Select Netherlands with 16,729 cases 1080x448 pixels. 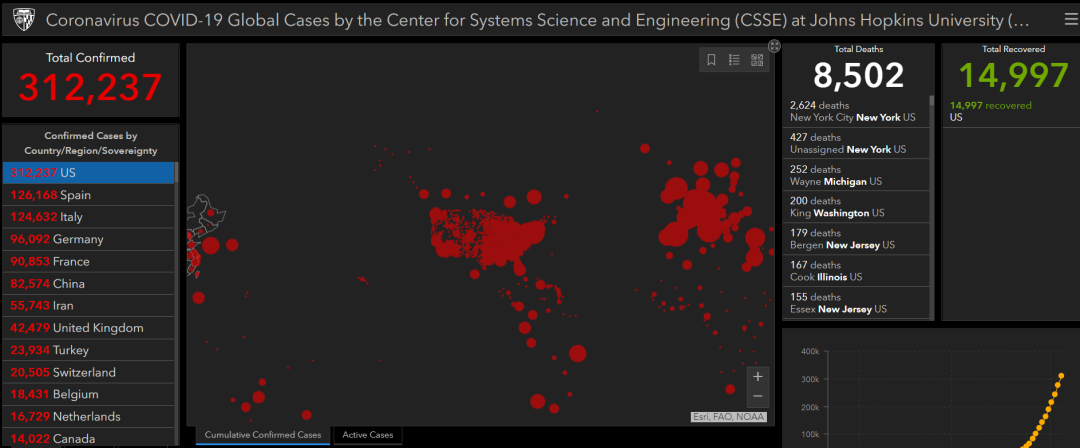coord(89,416)
